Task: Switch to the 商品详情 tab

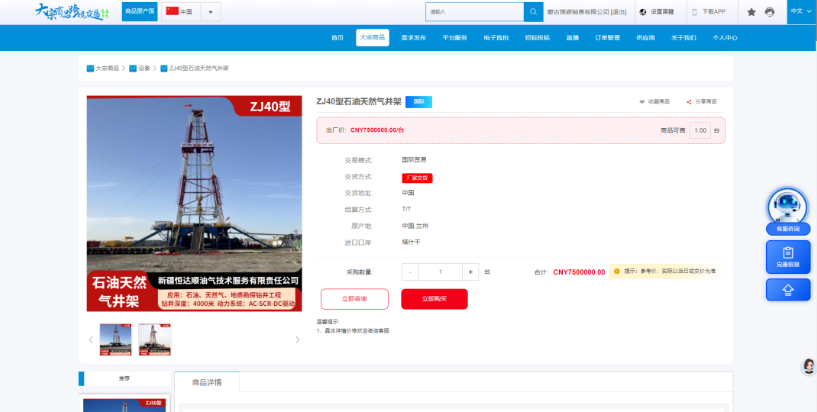Action: pyautogui.click(x=207, y=382)
